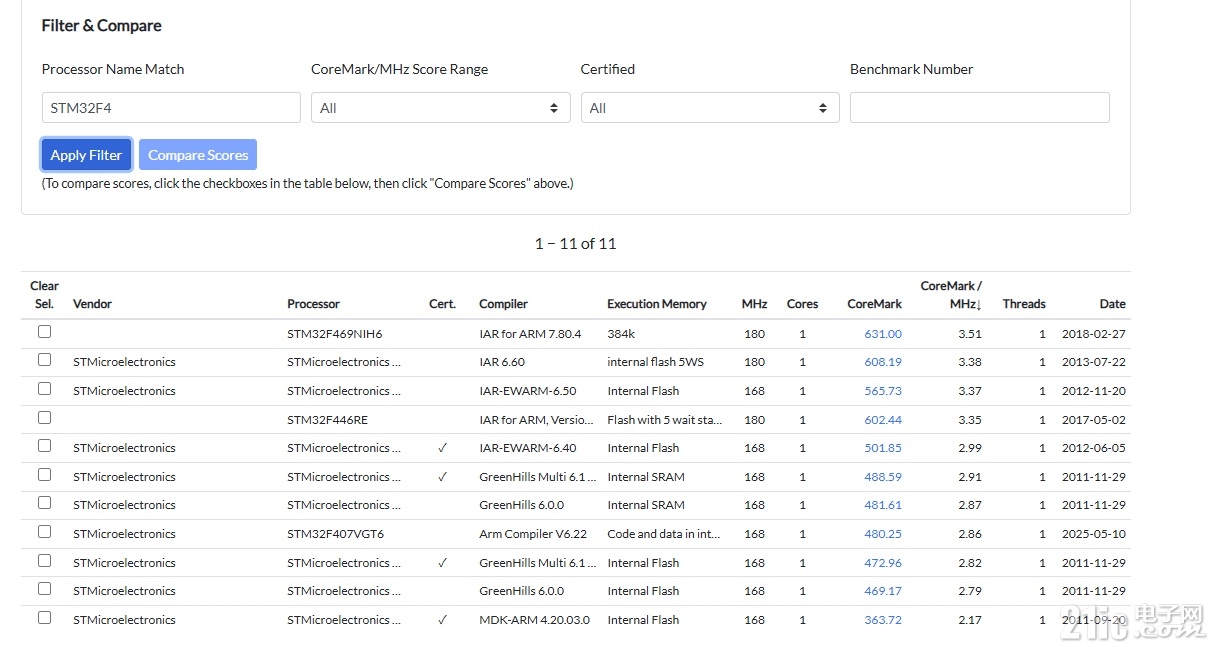Sort by the Compiler column header

point(503,304)
